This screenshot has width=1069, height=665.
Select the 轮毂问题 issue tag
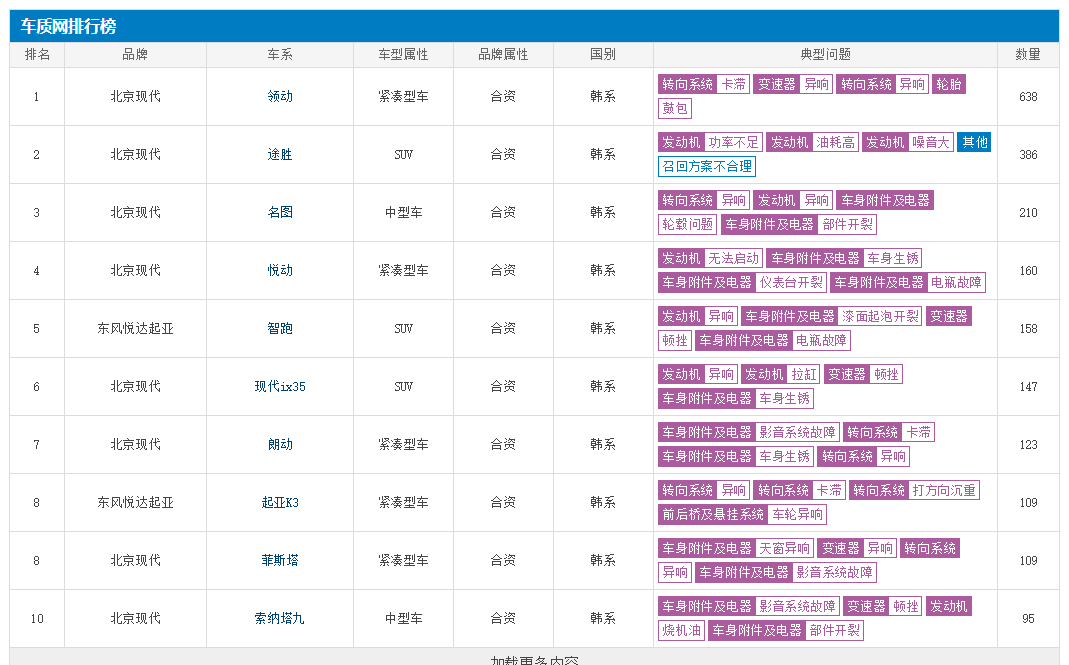coord(687,224)
